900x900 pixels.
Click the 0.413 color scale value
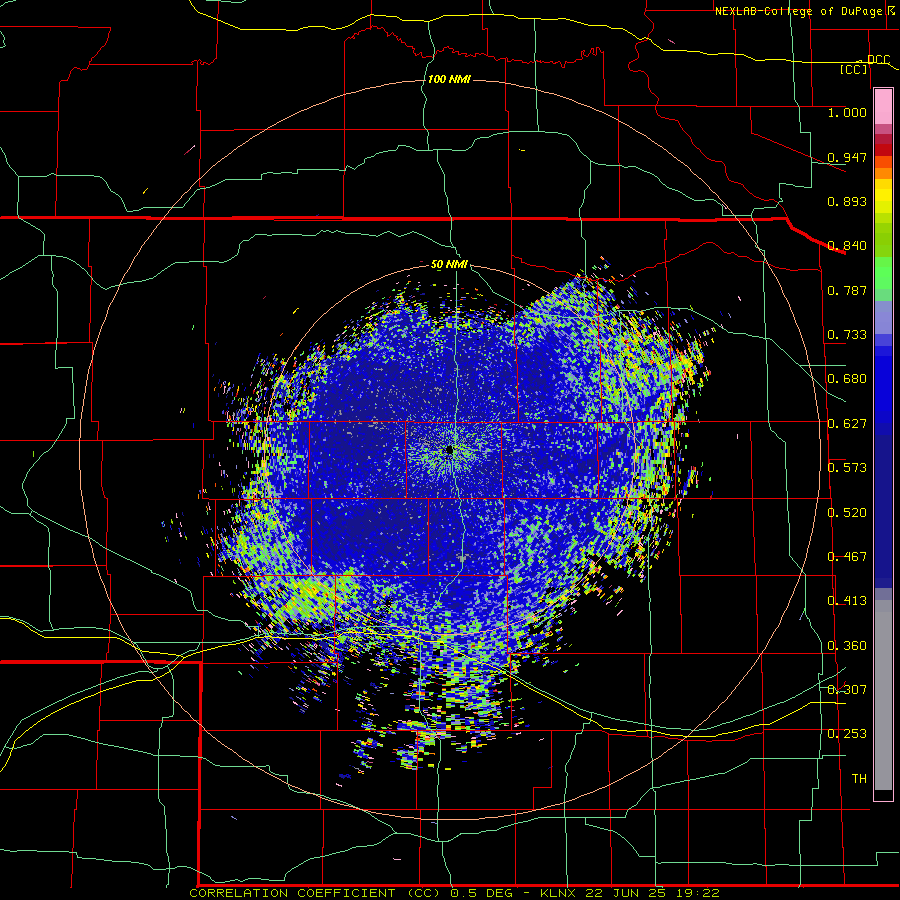[x=847, y=601]
